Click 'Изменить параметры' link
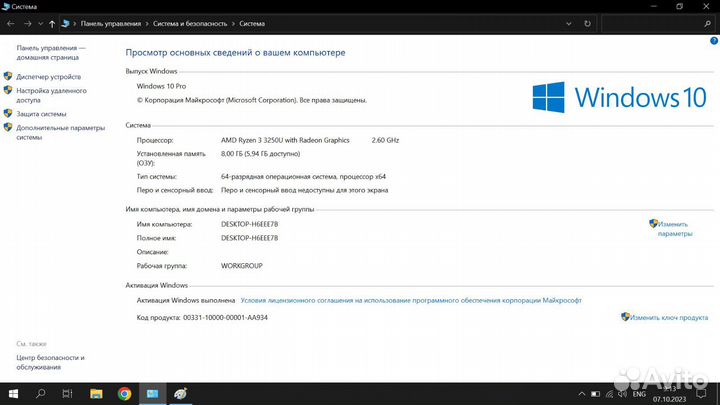Image resolution: width=720 pixels, height=405 pixels. coord(675,229)
